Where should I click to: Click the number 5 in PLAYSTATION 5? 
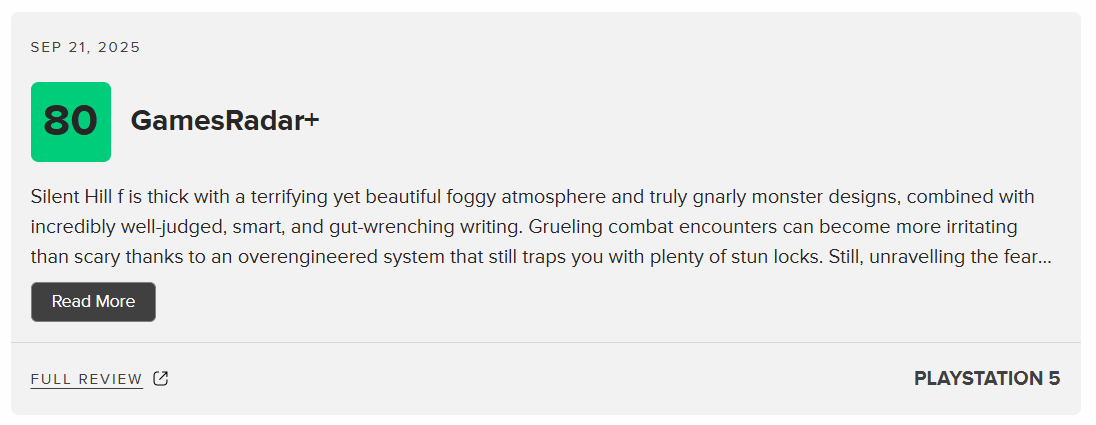(1054, 379)
